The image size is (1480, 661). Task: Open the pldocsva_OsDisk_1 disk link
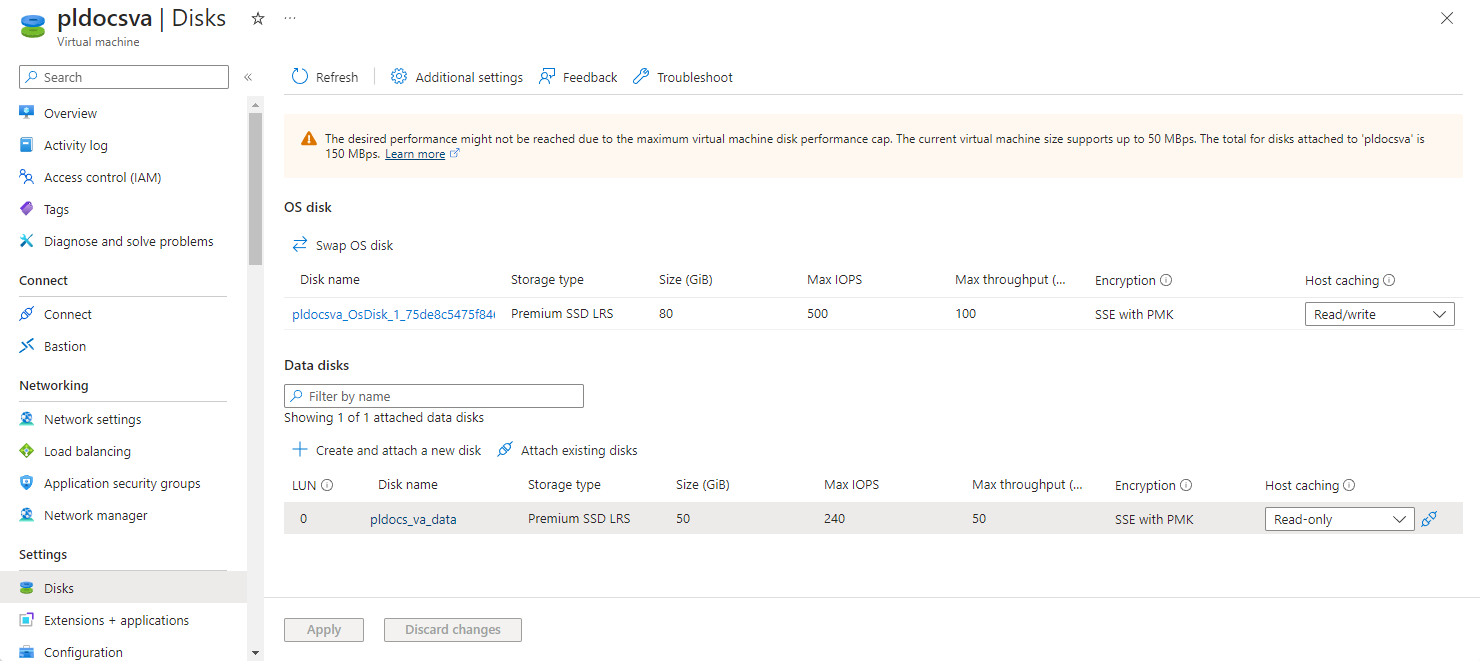click(x=394, y=314)
